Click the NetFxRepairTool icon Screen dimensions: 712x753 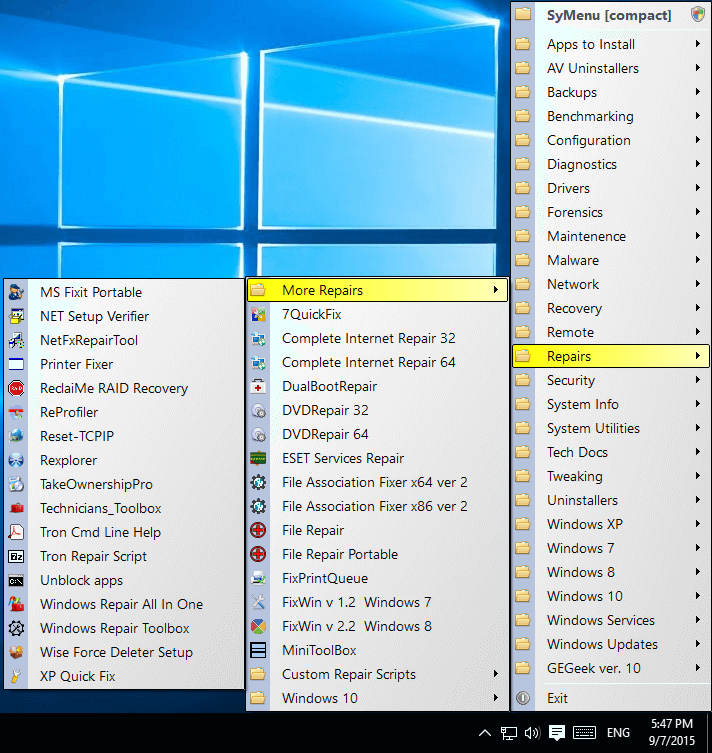tap(16, 340)
